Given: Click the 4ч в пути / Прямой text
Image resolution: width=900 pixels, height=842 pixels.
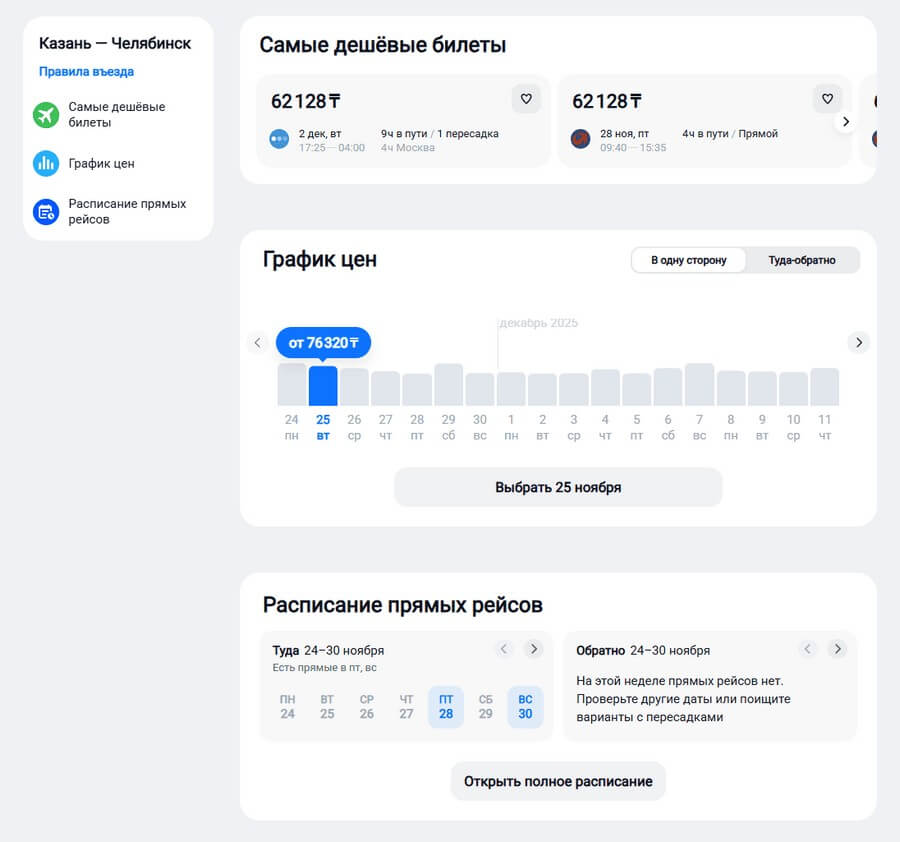Looking at the screenshot, I should [730, 134].
